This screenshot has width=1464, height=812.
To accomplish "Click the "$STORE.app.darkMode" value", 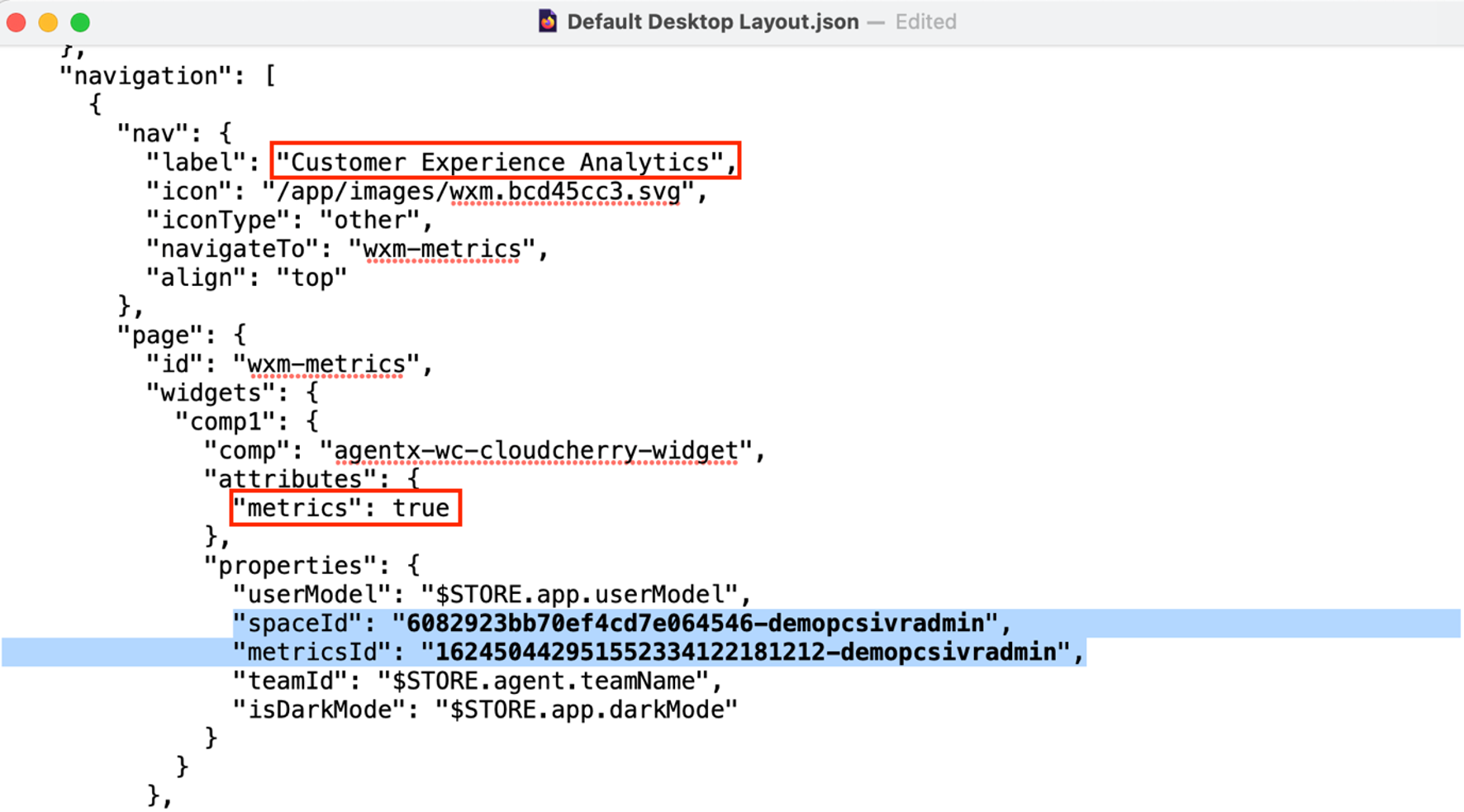I will 587,710.
